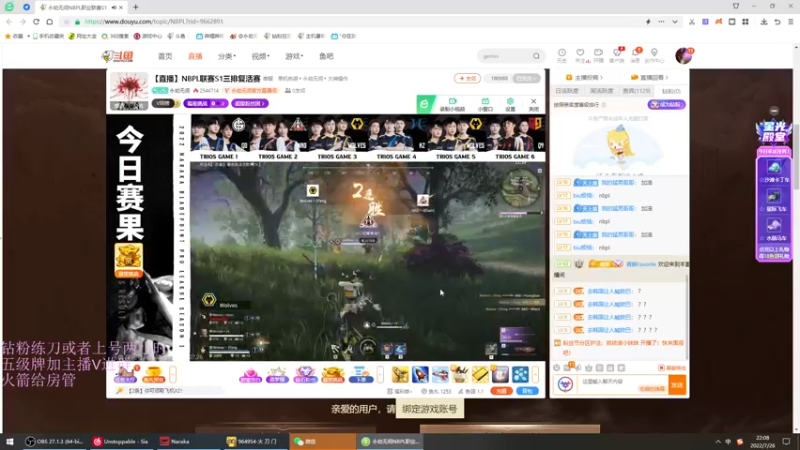
Task: Expand the left task icons arrow
Action: 173,375
